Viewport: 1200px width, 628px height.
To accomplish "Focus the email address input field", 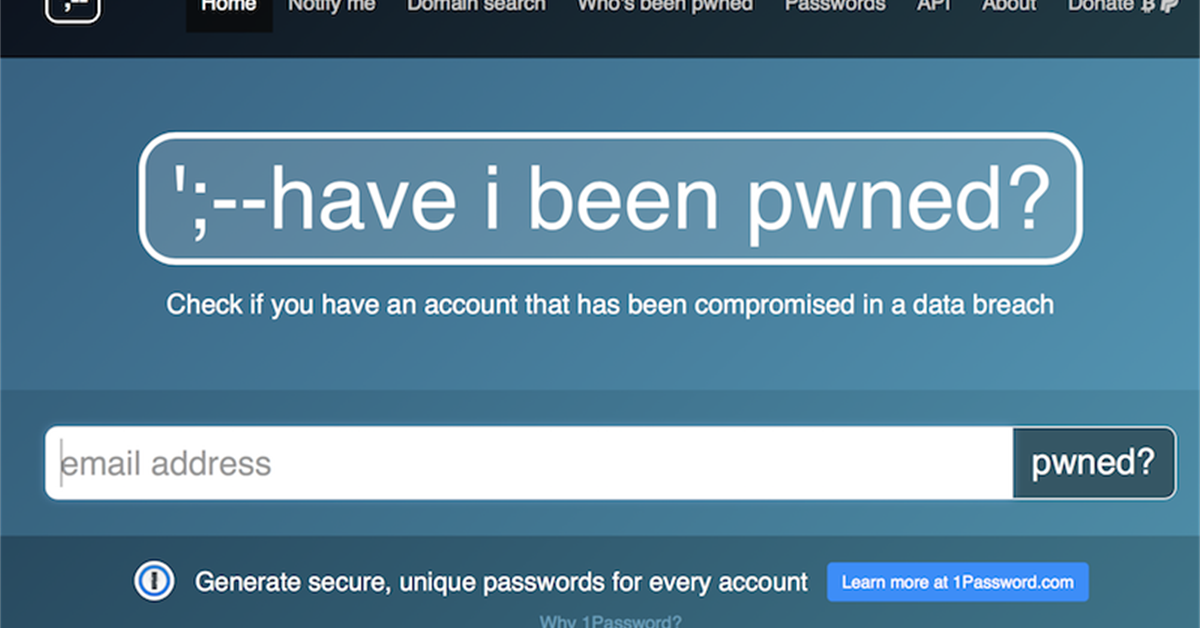I will pos(529,463).
